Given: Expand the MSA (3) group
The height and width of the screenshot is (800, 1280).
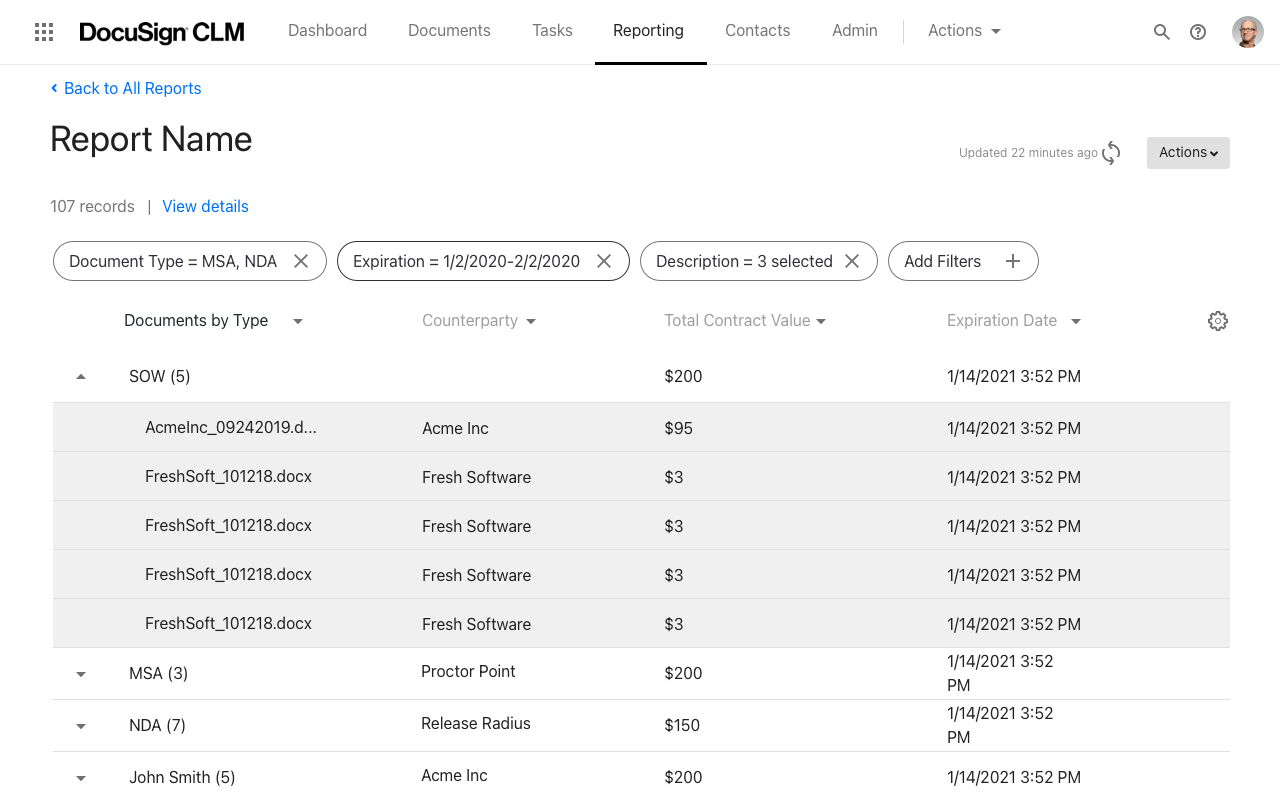Looking at the screenshot, I should (81, 674).
